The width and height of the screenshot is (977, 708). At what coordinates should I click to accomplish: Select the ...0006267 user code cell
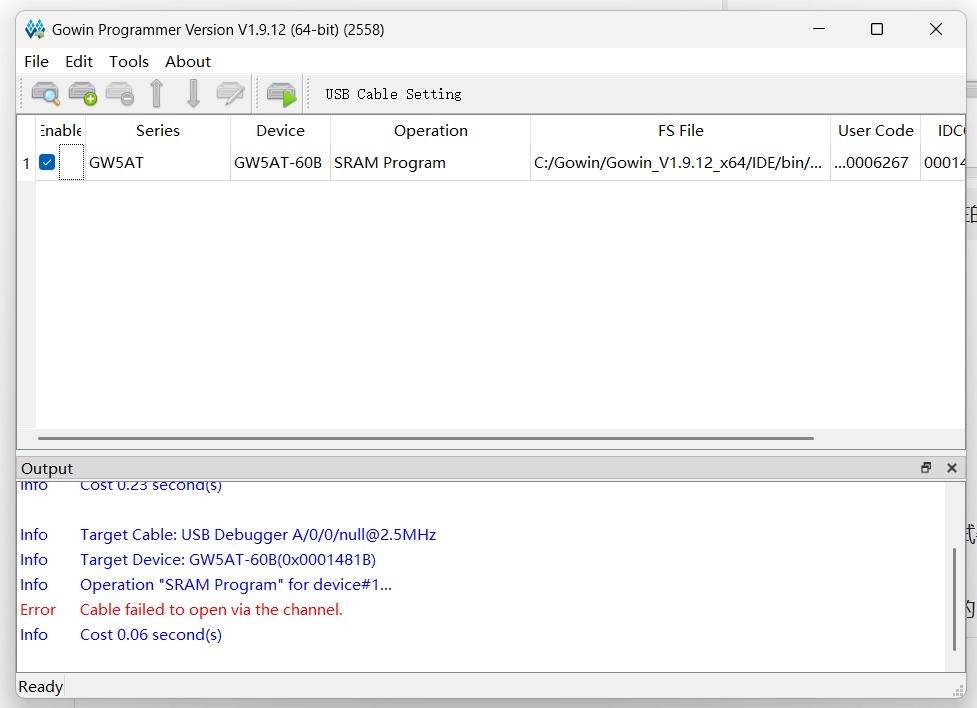[875, 163]
